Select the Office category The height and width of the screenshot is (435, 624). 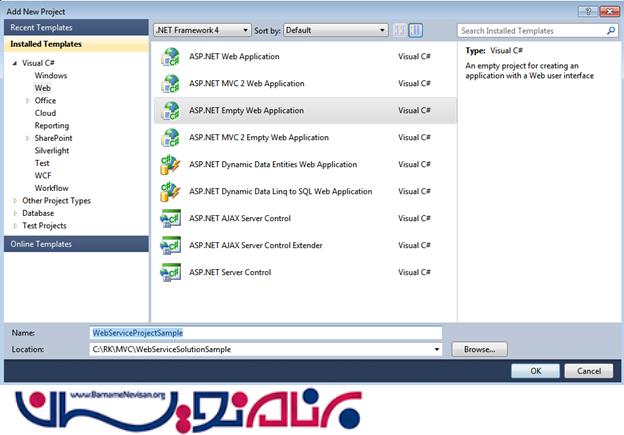45,101
